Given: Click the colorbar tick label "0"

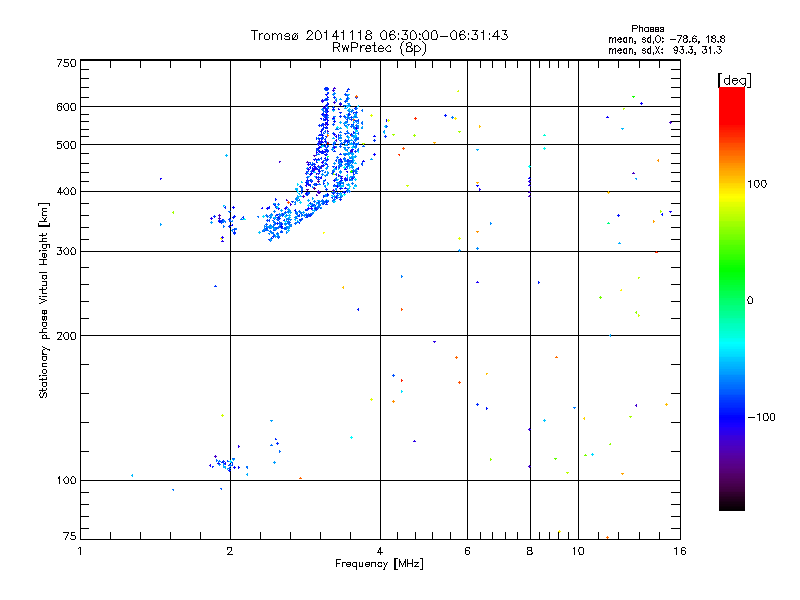Looking at the screenshot, I should [x=750, y=301].
